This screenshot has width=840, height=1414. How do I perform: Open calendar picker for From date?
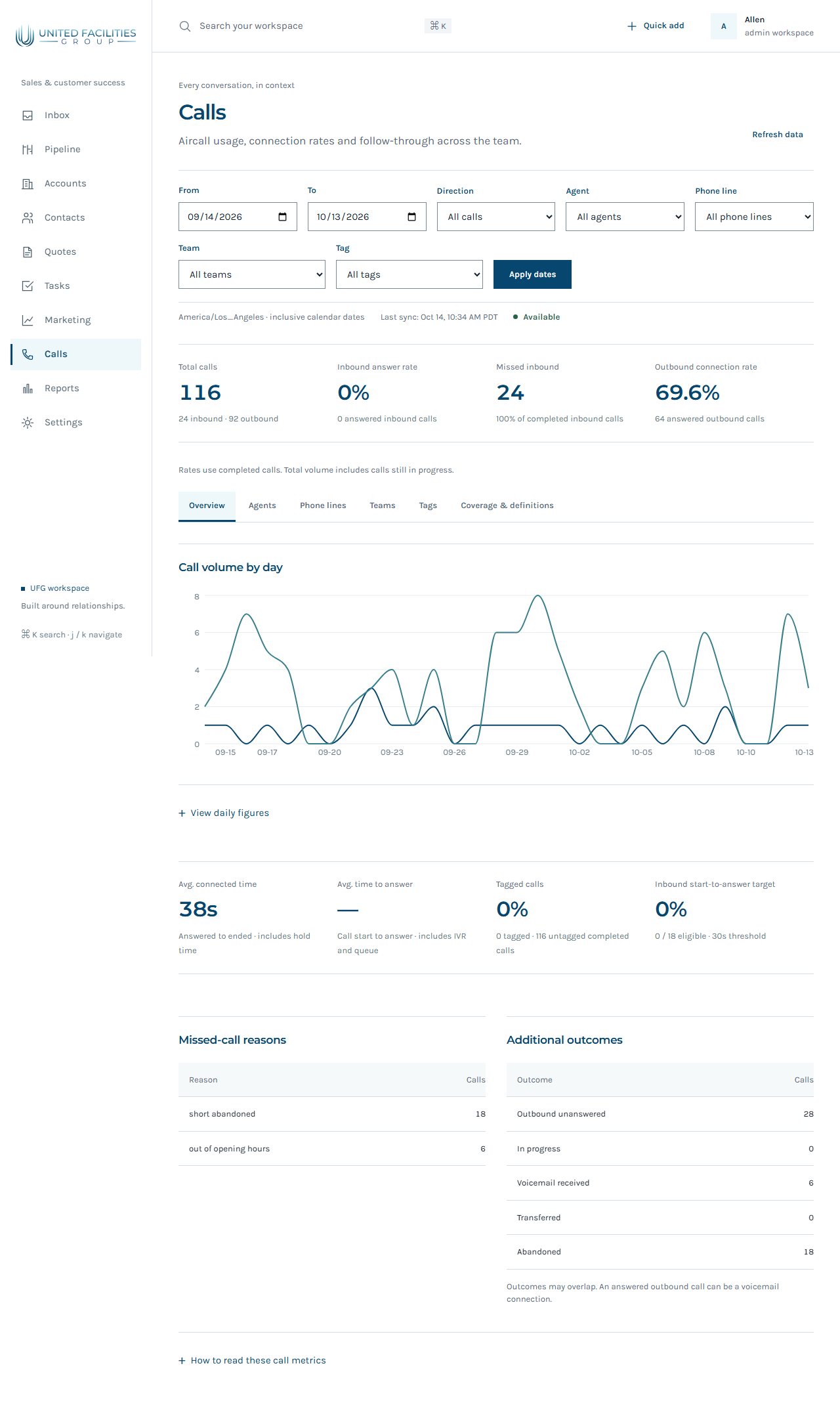point(283,217)
